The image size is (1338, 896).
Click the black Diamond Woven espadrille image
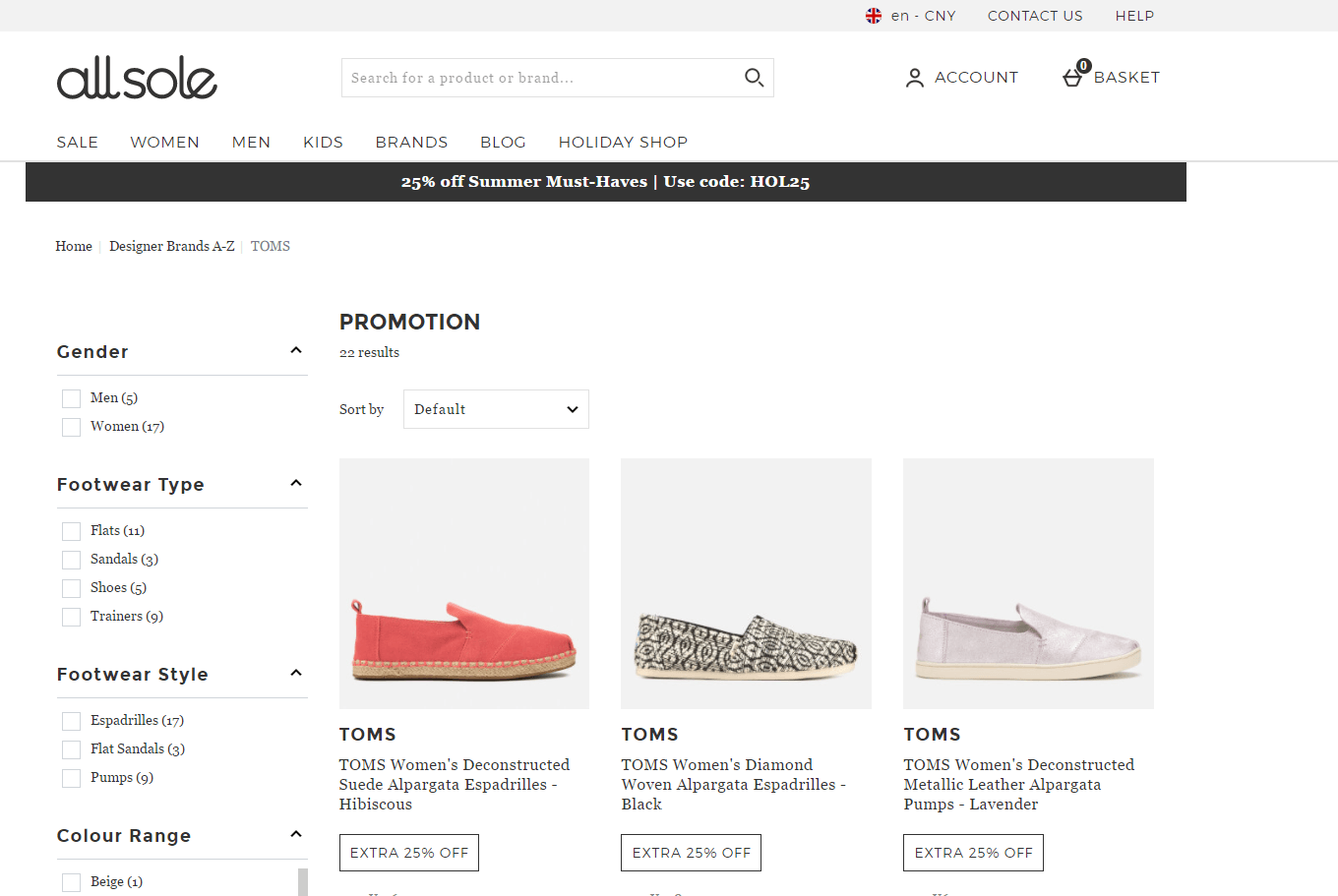(746, 583)
